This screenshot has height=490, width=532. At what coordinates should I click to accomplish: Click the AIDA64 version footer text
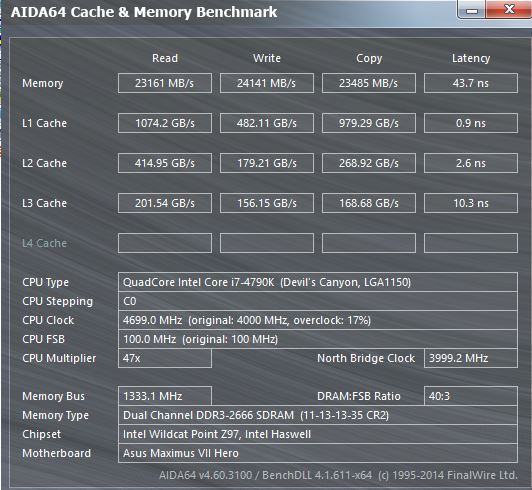click(338, 475)
